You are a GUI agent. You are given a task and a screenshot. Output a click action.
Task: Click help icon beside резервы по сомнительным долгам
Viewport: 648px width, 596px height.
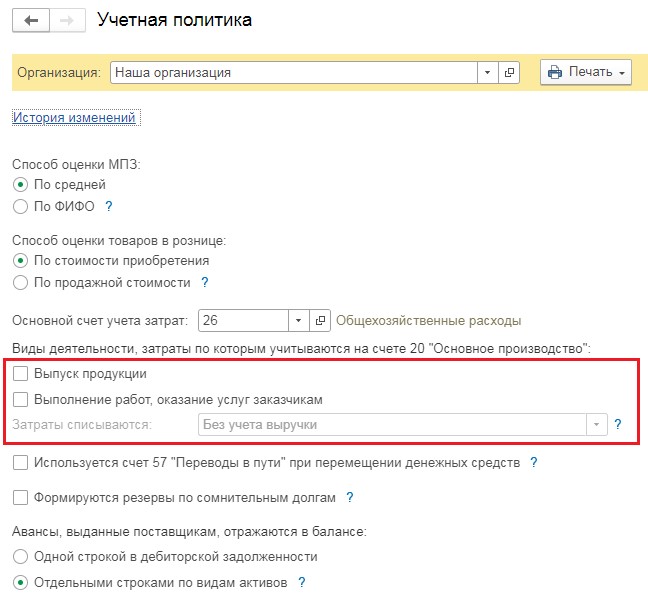[349, 497]
